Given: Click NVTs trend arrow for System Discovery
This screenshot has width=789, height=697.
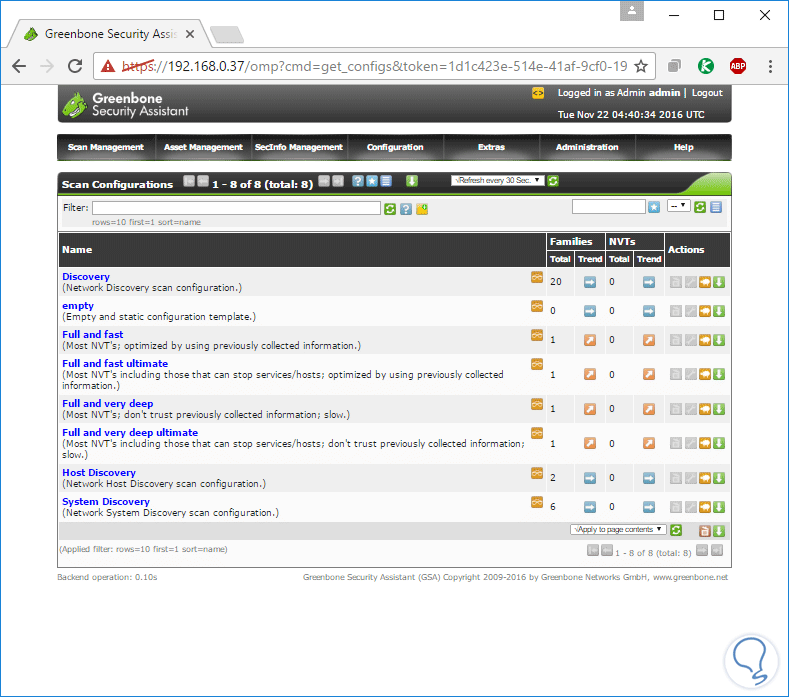Looking at the screenshot, I should [649, 507].
